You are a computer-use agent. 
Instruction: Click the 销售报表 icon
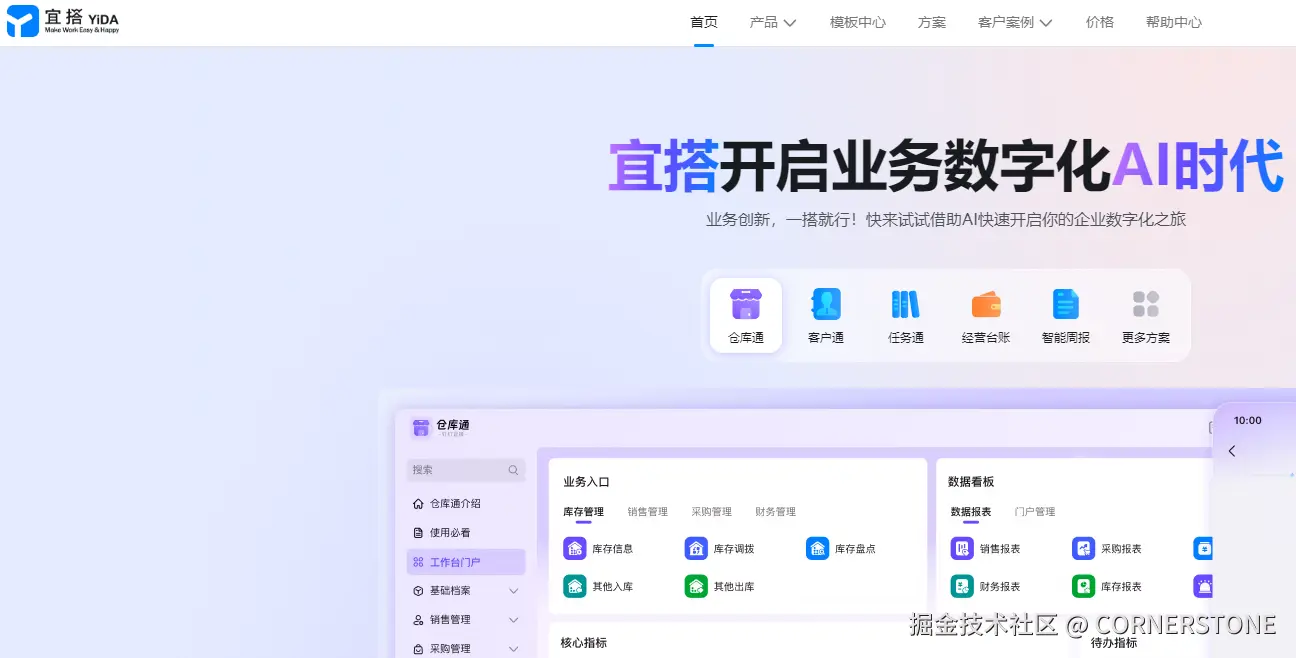tap(962, 548)
